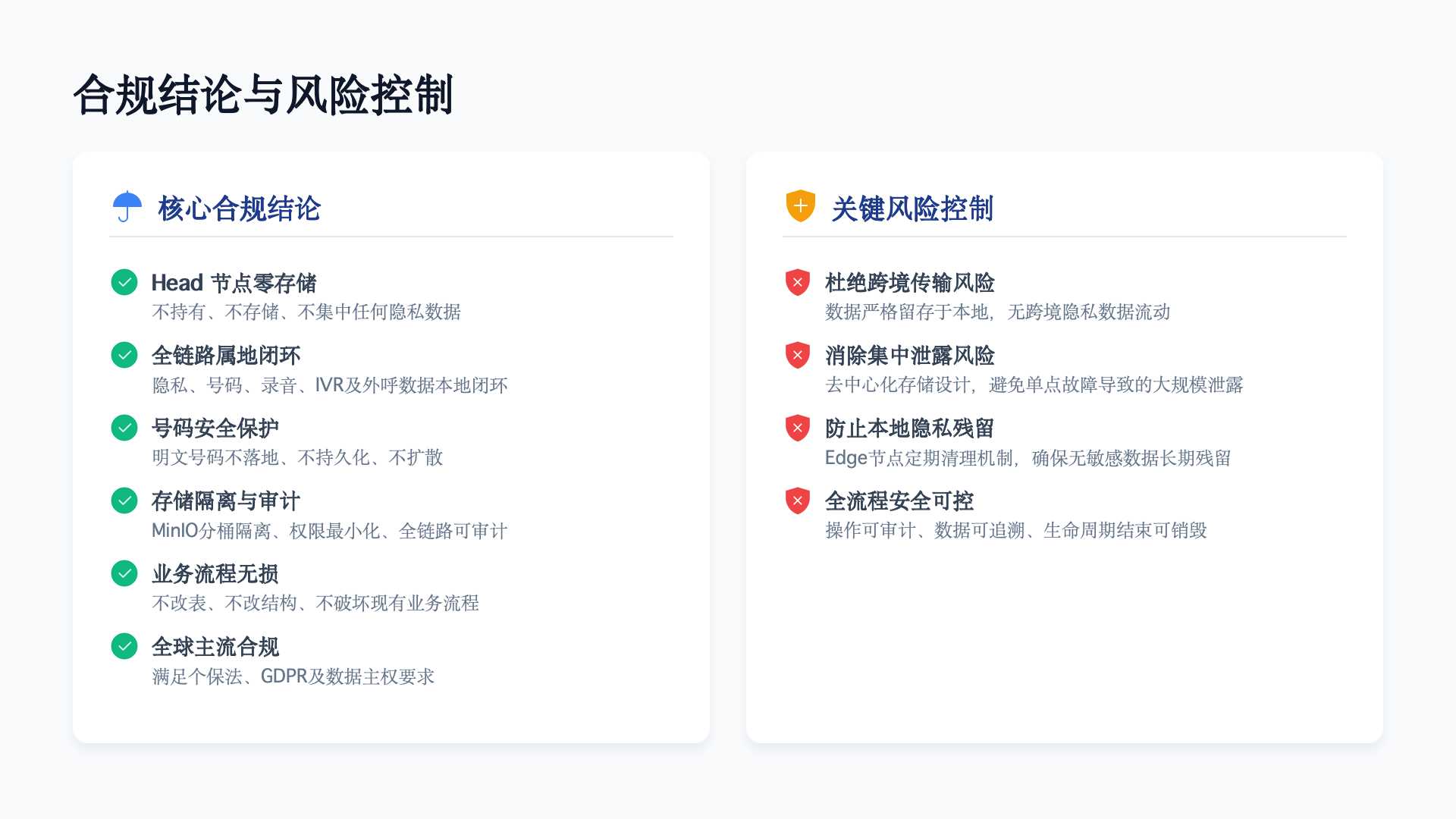The width and height of the screenshot is (1456, 819).
Task: Click the green check icon next to Head 节点零存储
Action: point(124,282)
